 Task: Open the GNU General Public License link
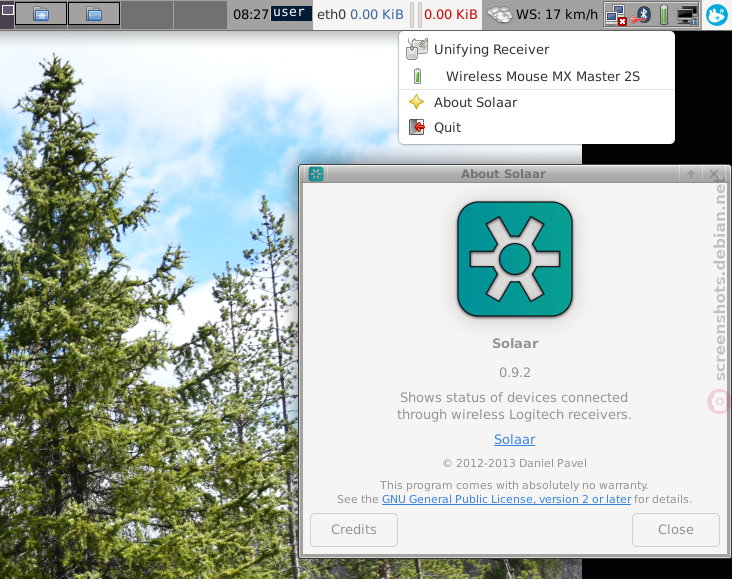[x=507, y=499]
